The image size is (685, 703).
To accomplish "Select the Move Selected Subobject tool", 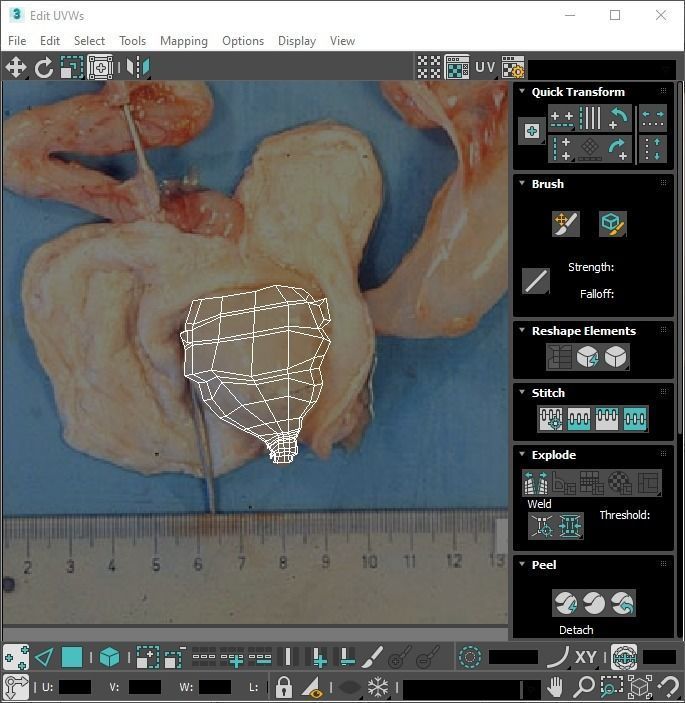I will coord(16,67).
